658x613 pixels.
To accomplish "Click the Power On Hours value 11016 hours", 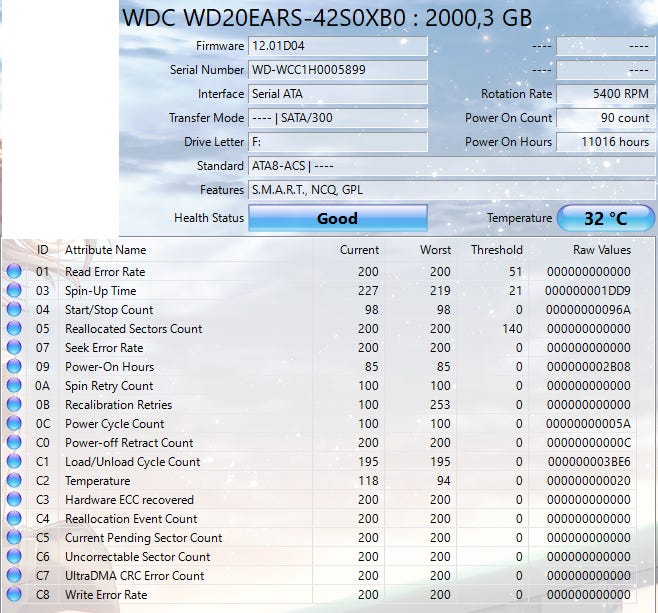I will pos(606,142).
